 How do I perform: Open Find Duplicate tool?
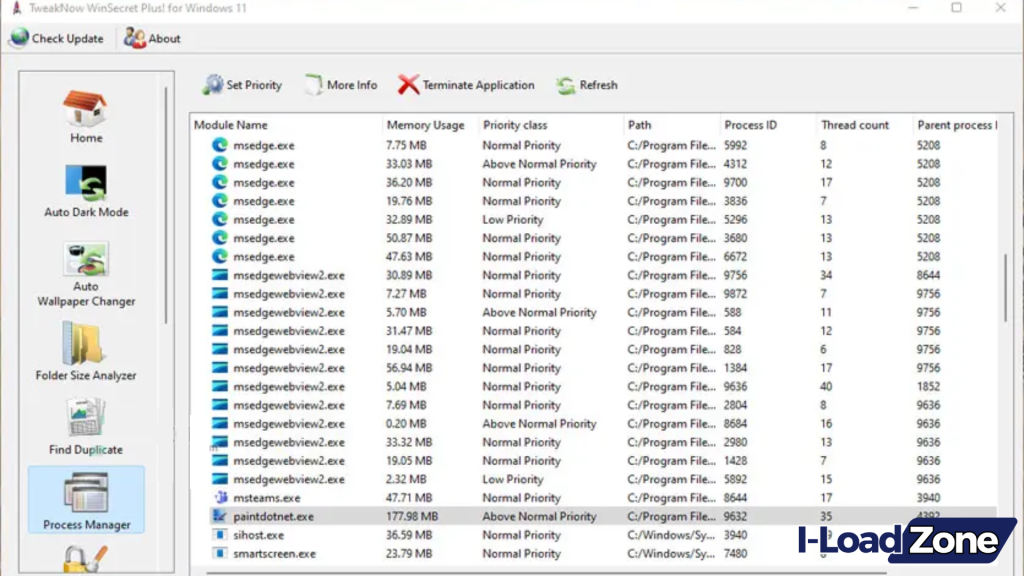pyautogui.click(x=86, y=426)
